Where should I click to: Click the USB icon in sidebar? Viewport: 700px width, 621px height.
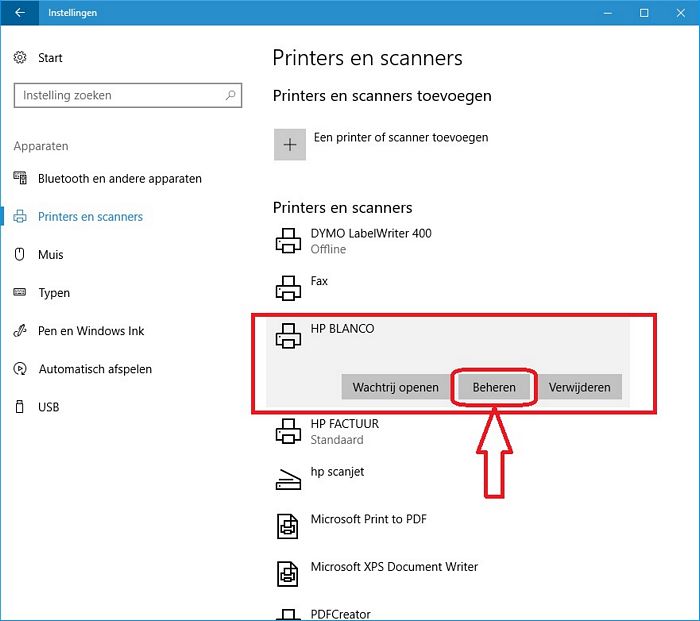pyautogui.click(x=20, y=407)
